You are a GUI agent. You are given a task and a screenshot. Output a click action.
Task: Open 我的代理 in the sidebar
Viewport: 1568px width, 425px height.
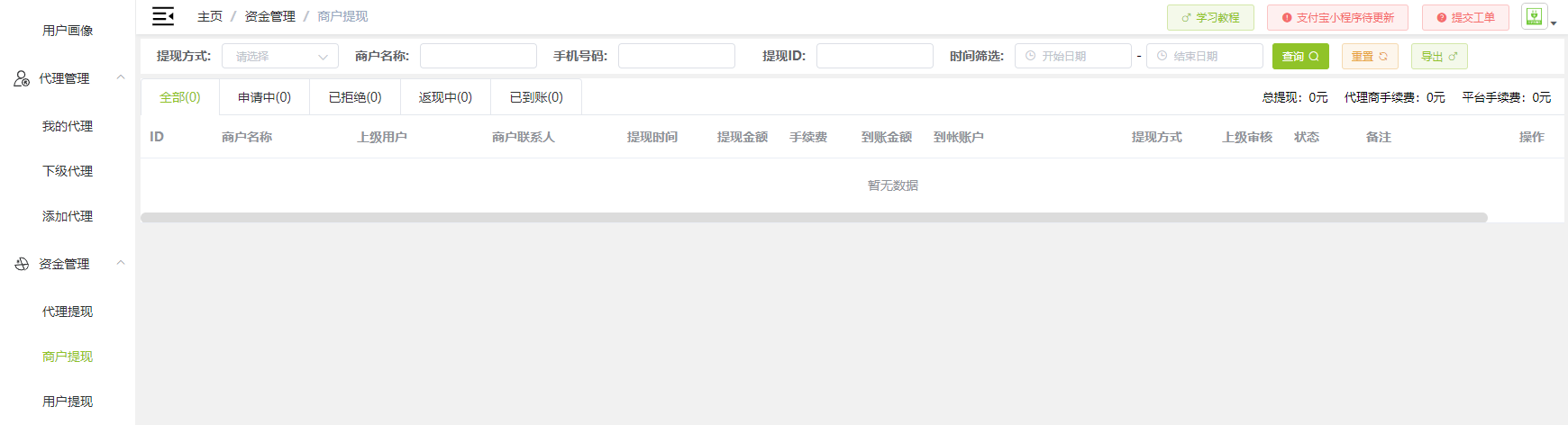pos(68,126)
